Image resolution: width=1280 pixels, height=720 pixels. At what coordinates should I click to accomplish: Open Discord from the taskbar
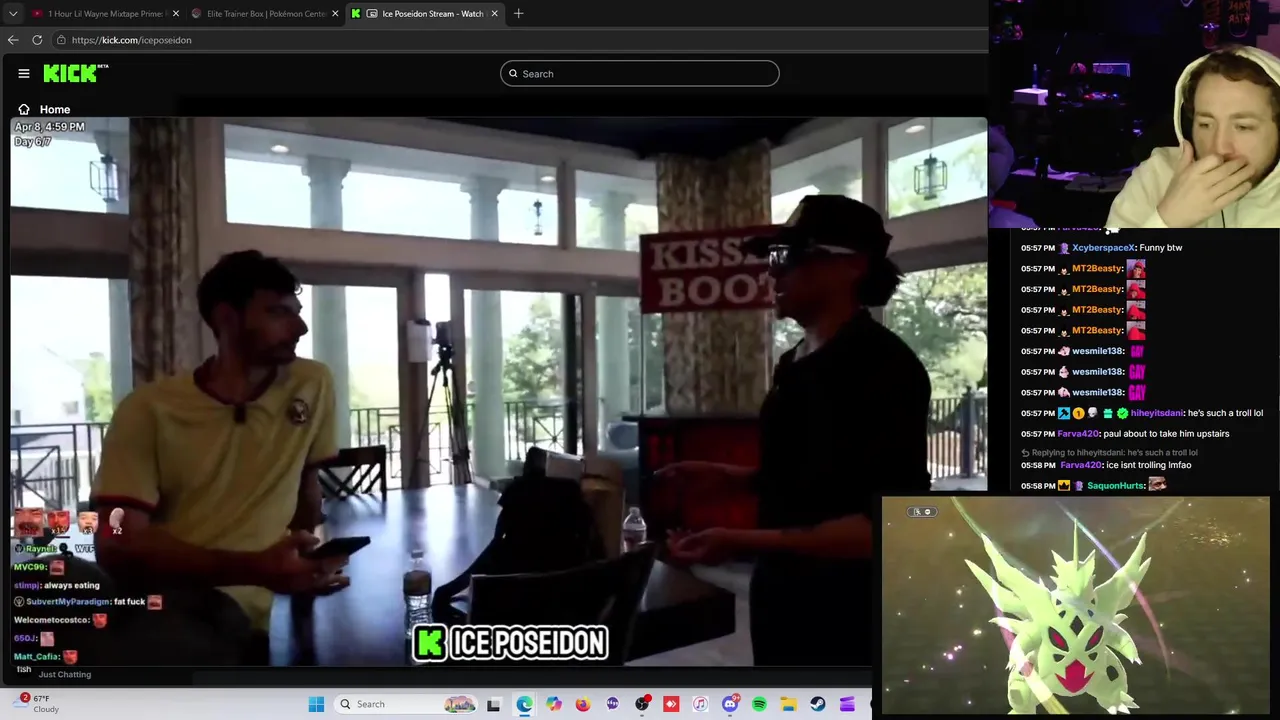click(x=730, y=704)
